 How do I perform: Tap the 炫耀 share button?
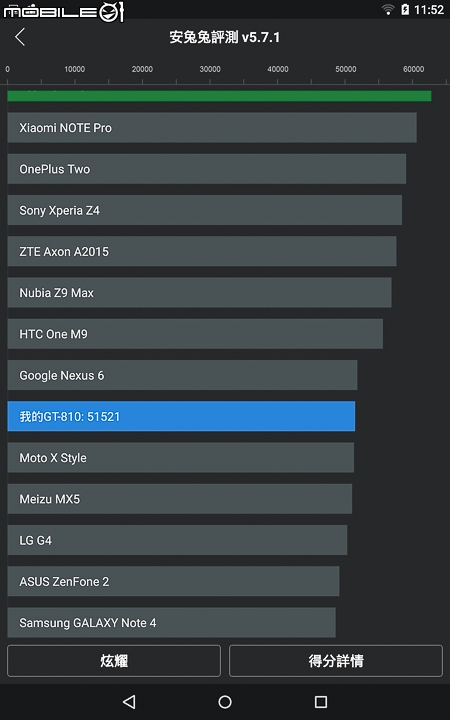click(x=114, y=661)
